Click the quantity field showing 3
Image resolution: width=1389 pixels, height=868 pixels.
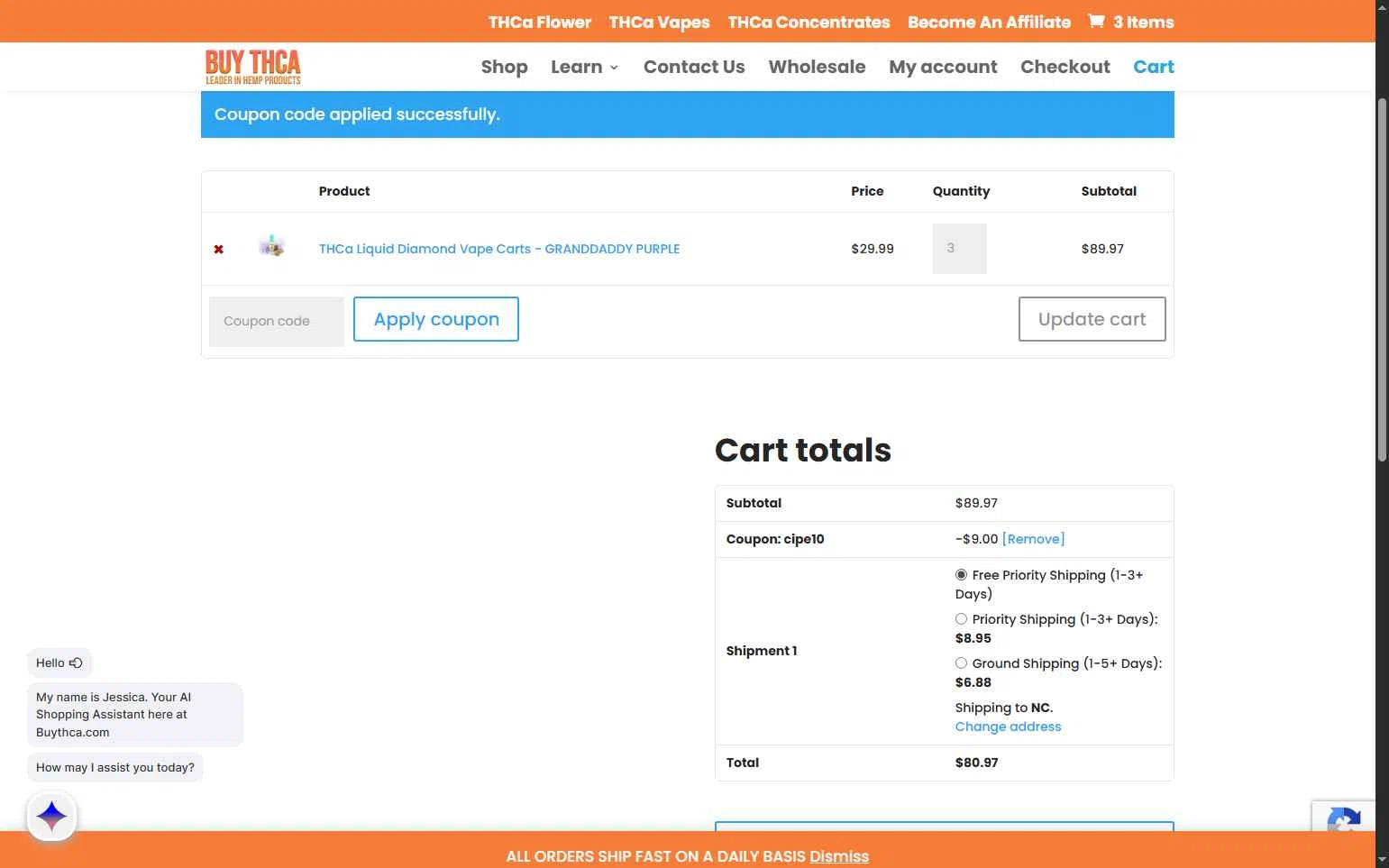959,249
